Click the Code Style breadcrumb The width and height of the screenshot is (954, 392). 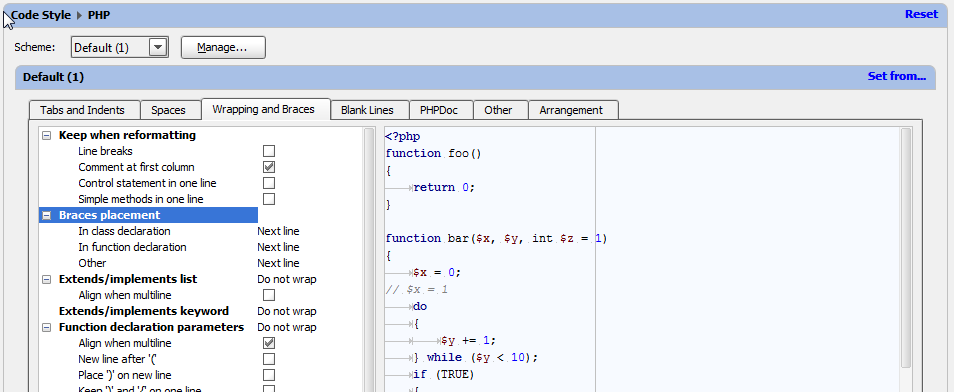pos(41,15)
